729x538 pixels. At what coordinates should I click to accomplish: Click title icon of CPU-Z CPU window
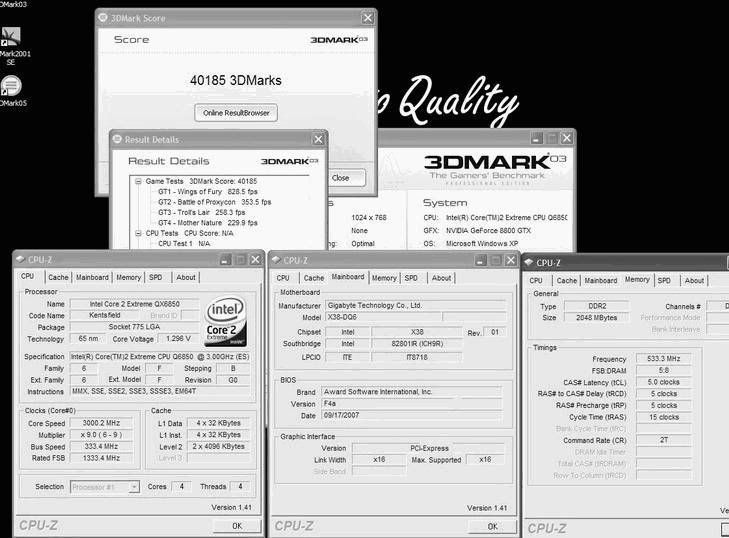point(20,259)
